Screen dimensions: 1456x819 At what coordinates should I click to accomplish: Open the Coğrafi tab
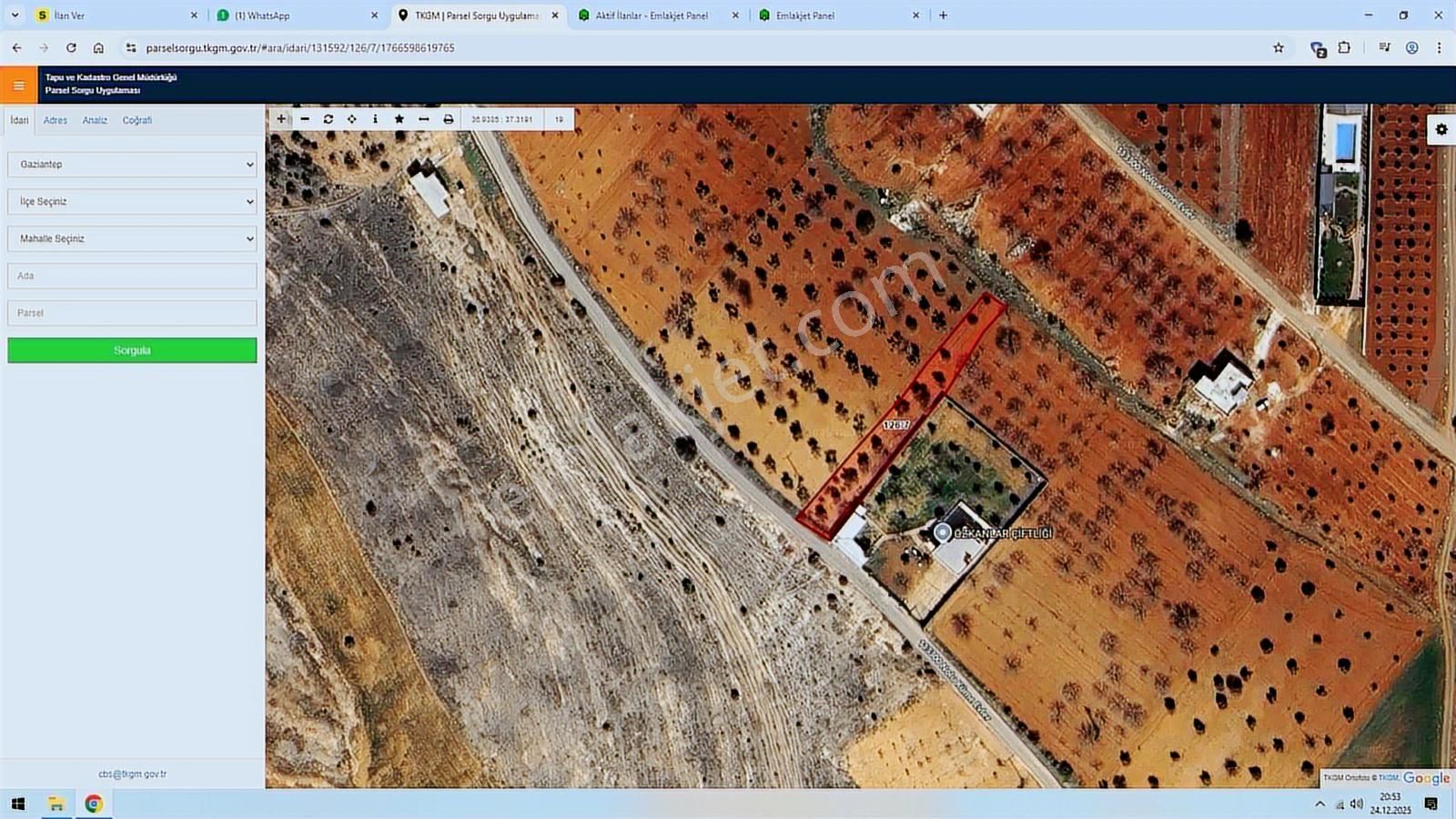point(136,119)
